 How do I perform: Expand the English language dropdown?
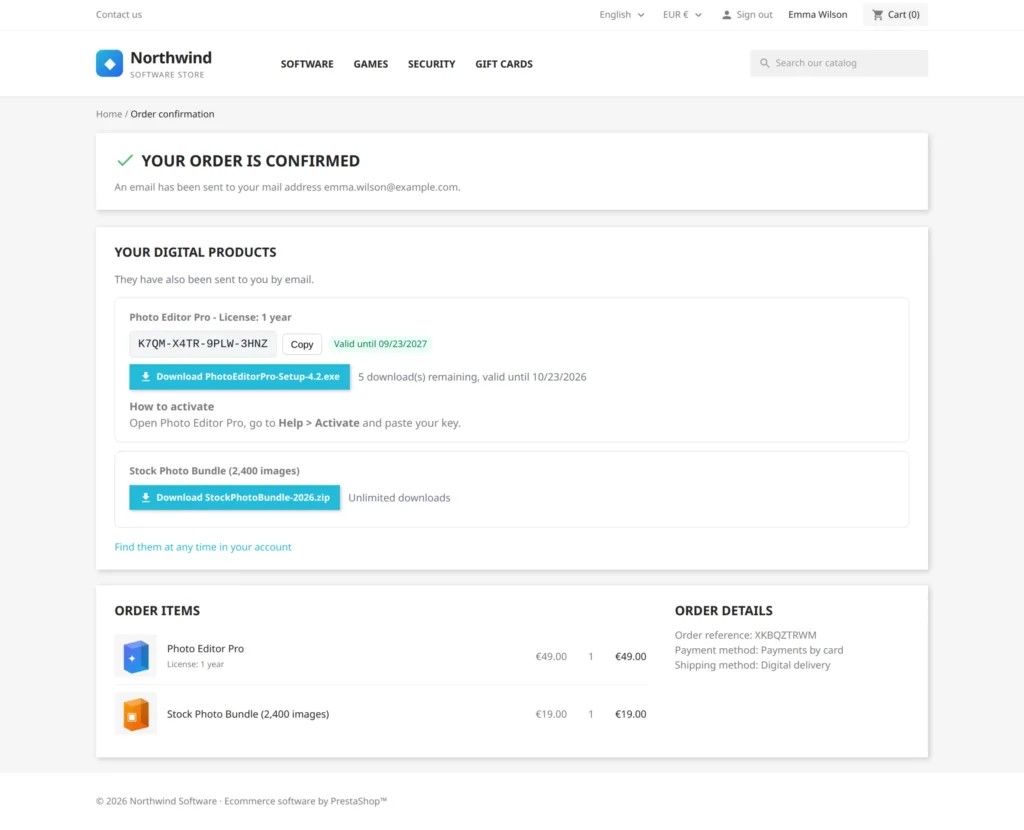tap(622, 14)
